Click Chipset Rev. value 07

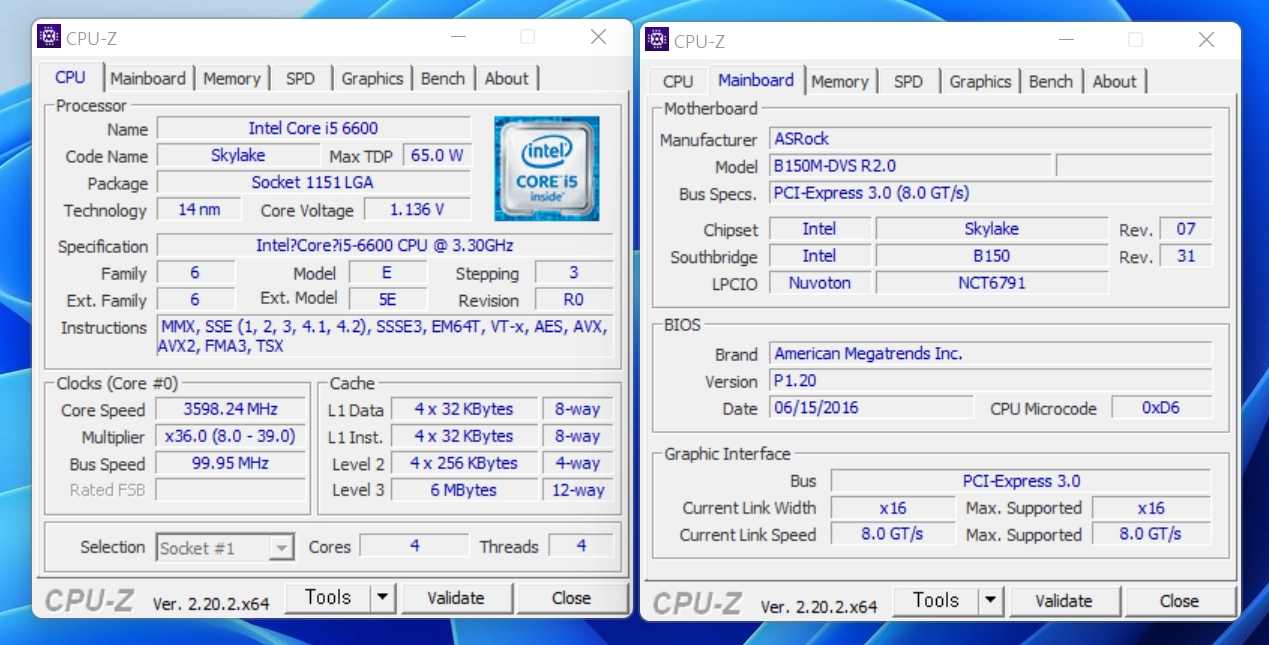[1185, 228]
